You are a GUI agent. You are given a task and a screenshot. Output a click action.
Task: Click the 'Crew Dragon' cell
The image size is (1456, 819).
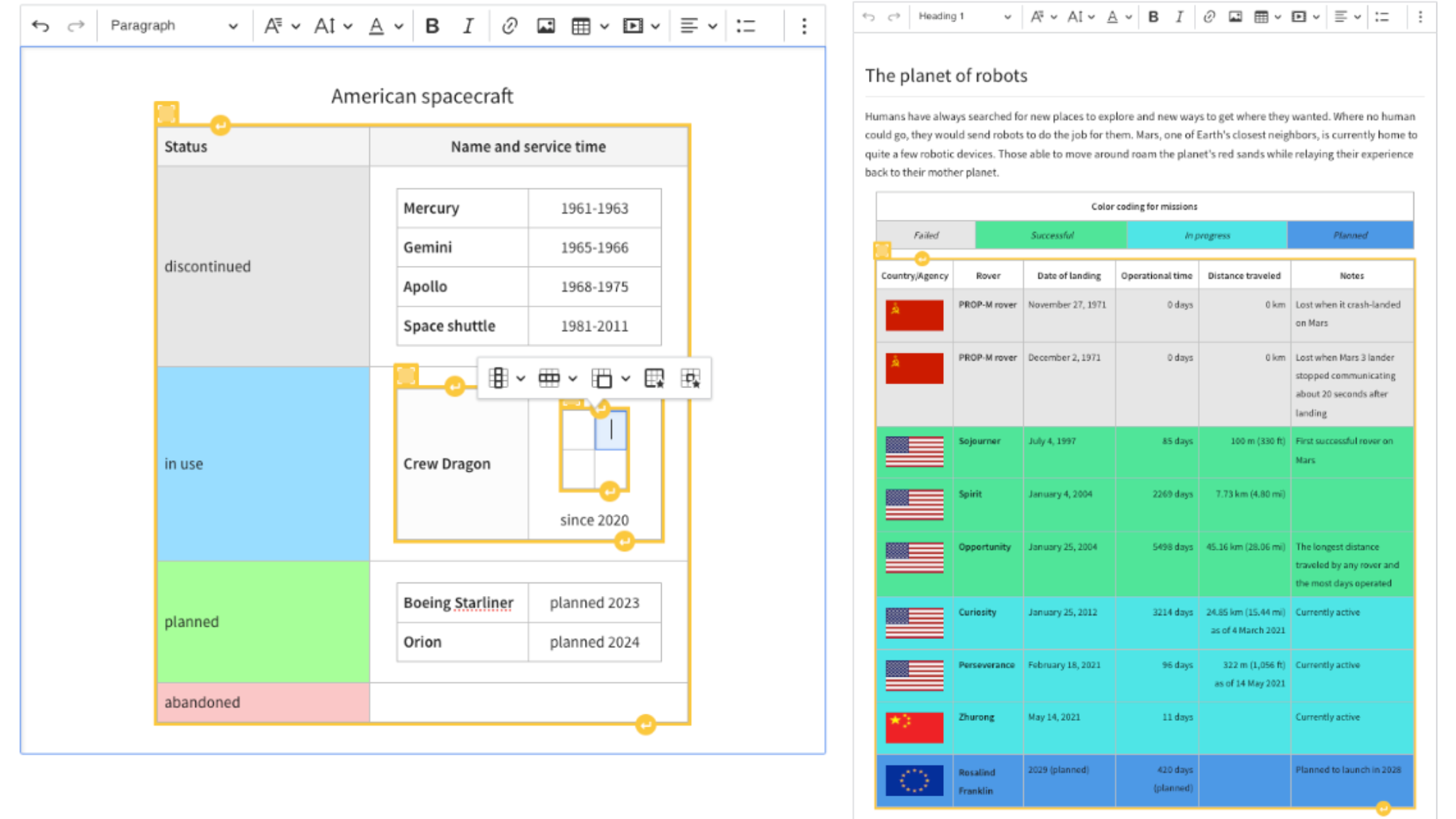(462, 463)
